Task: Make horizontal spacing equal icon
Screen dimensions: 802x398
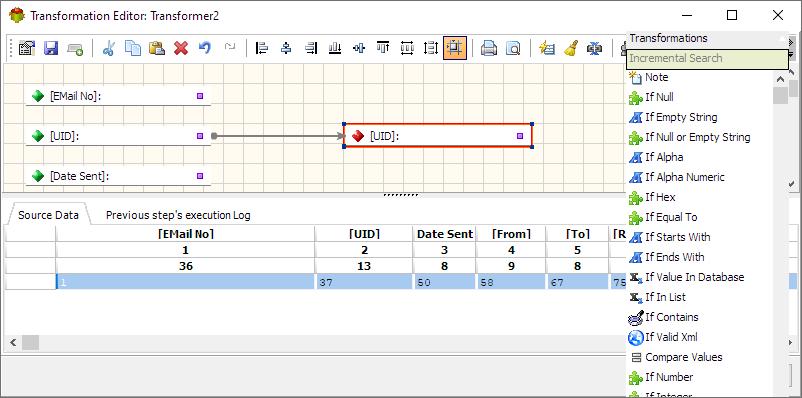Action: point(407,48)
